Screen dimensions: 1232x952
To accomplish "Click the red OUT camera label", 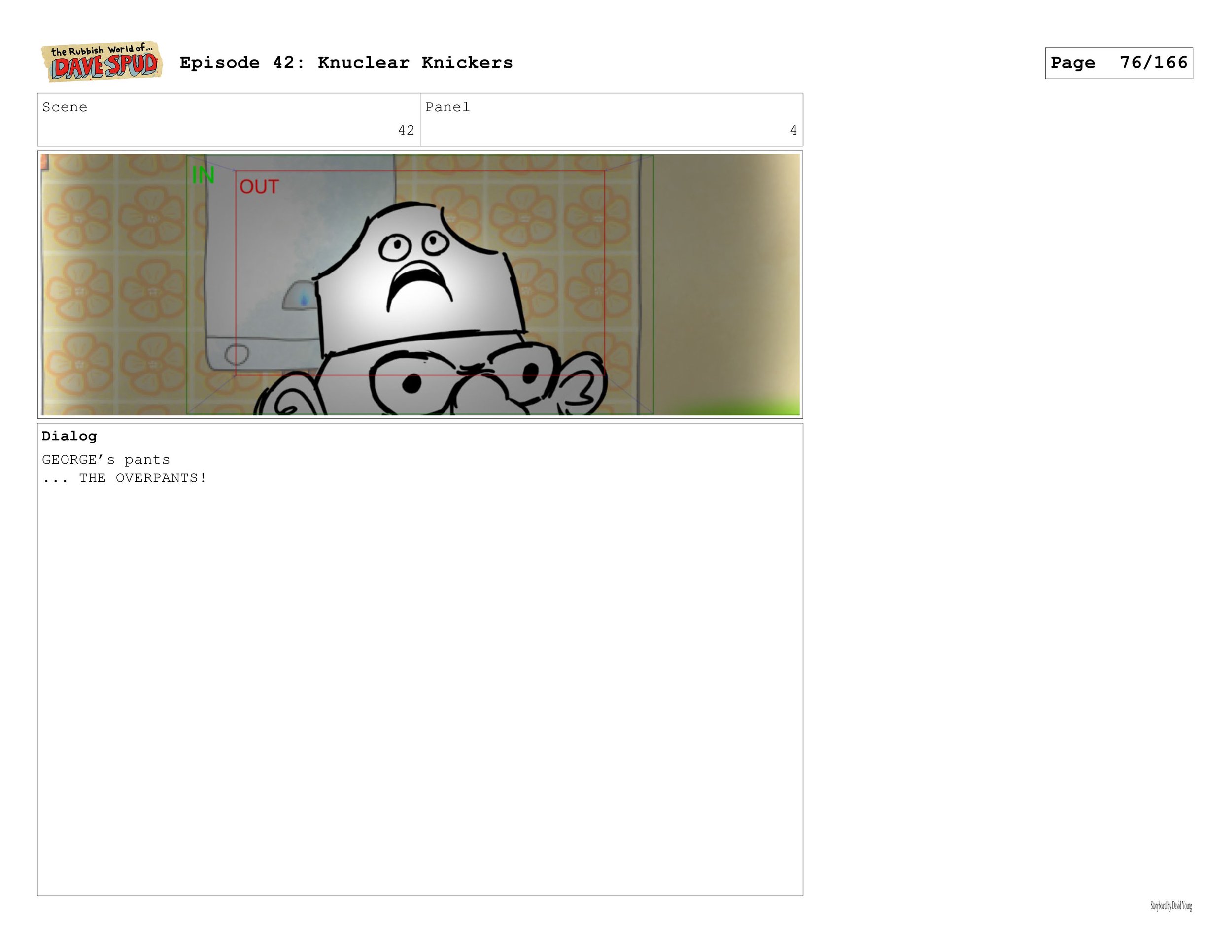I will pos(259,187).
